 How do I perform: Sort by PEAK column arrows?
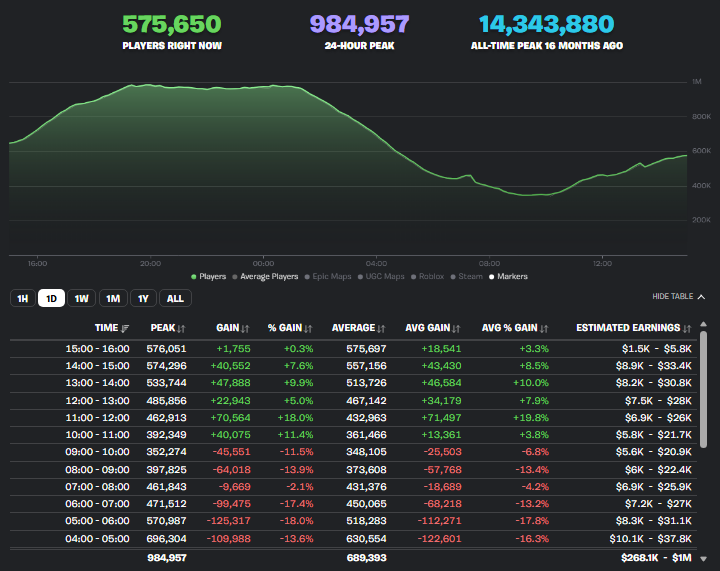(181, 329)
